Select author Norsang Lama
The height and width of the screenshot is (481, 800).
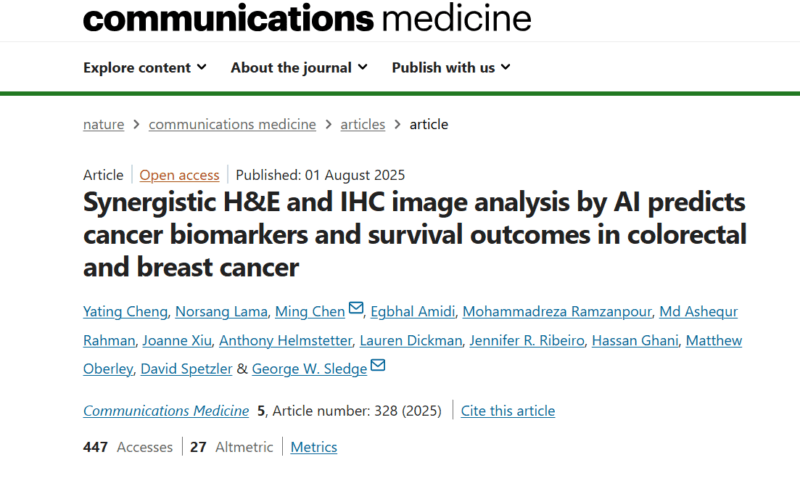[x=221, y=312]
